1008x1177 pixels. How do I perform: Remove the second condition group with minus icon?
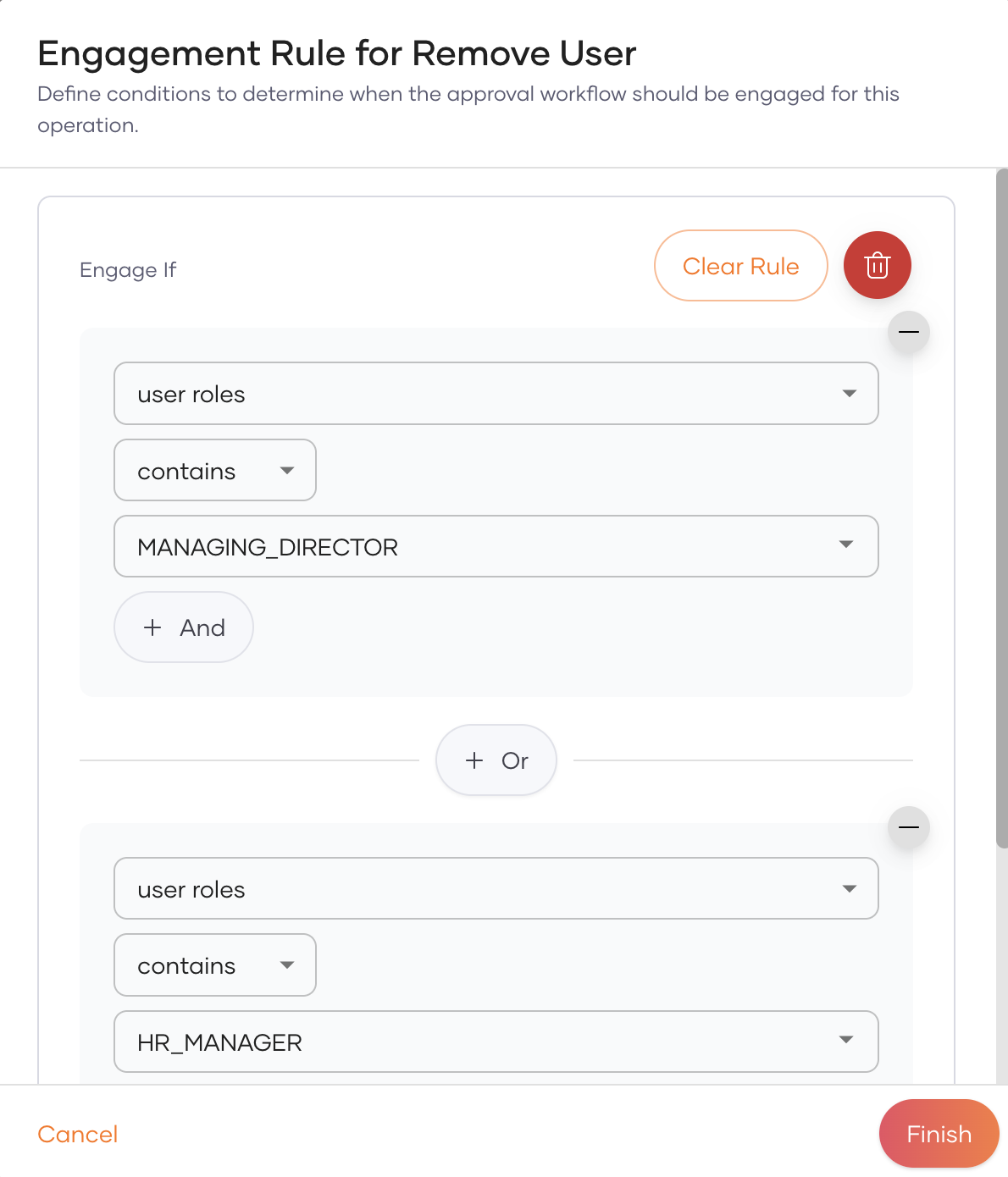908,827
